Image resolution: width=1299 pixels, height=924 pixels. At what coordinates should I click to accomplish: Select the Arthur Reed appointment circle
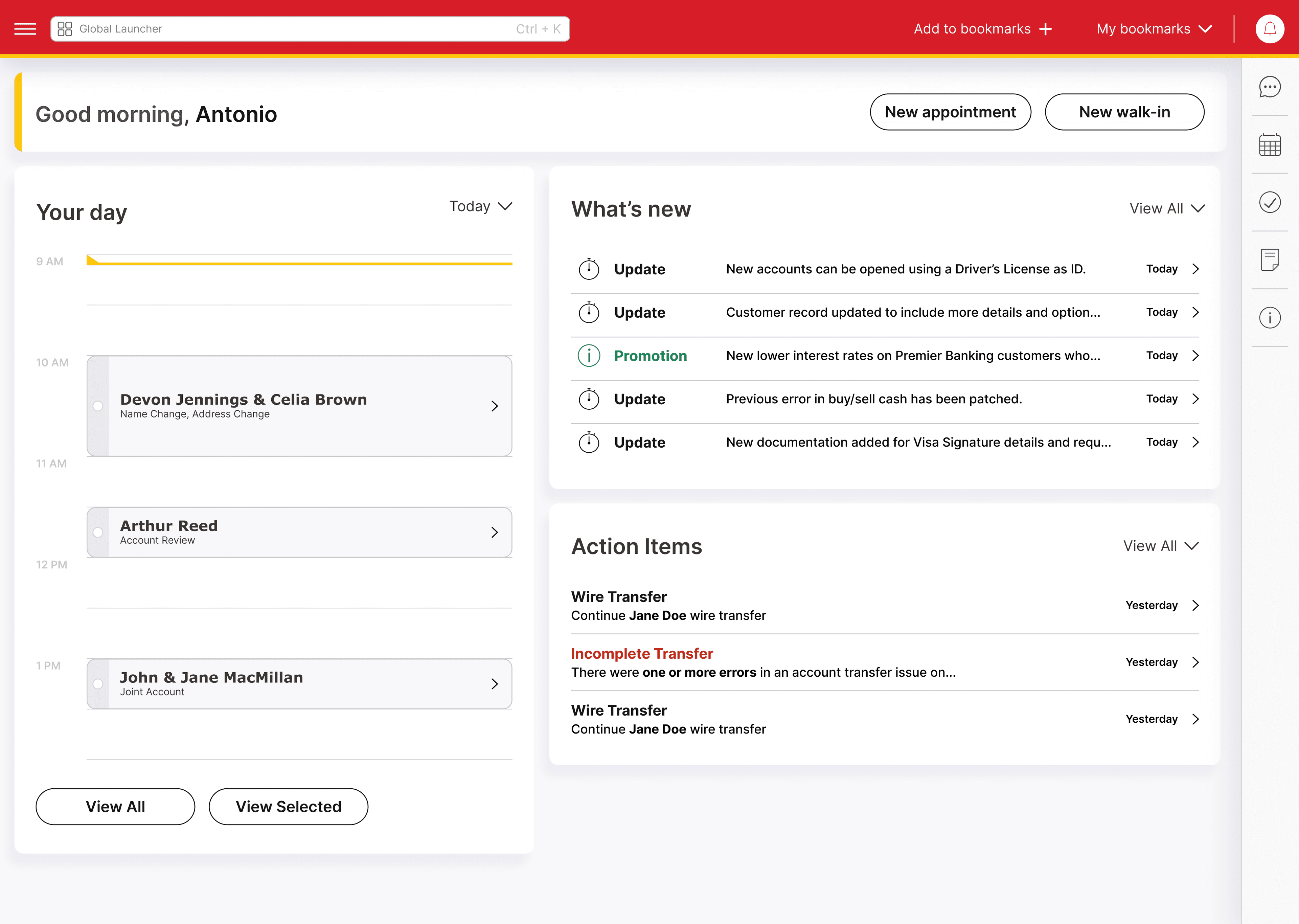[98, 532]
